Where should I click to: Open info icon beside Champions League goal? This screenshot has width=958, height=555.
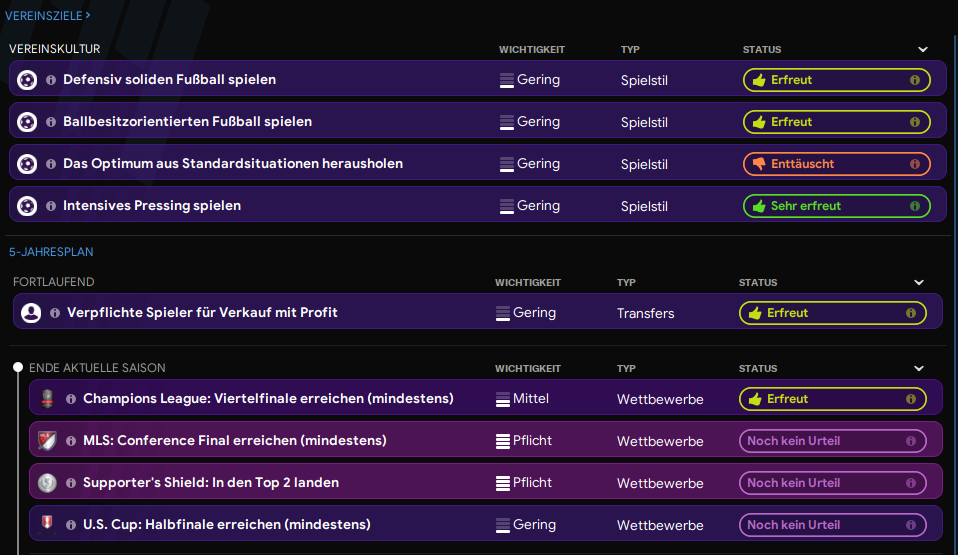71,399
